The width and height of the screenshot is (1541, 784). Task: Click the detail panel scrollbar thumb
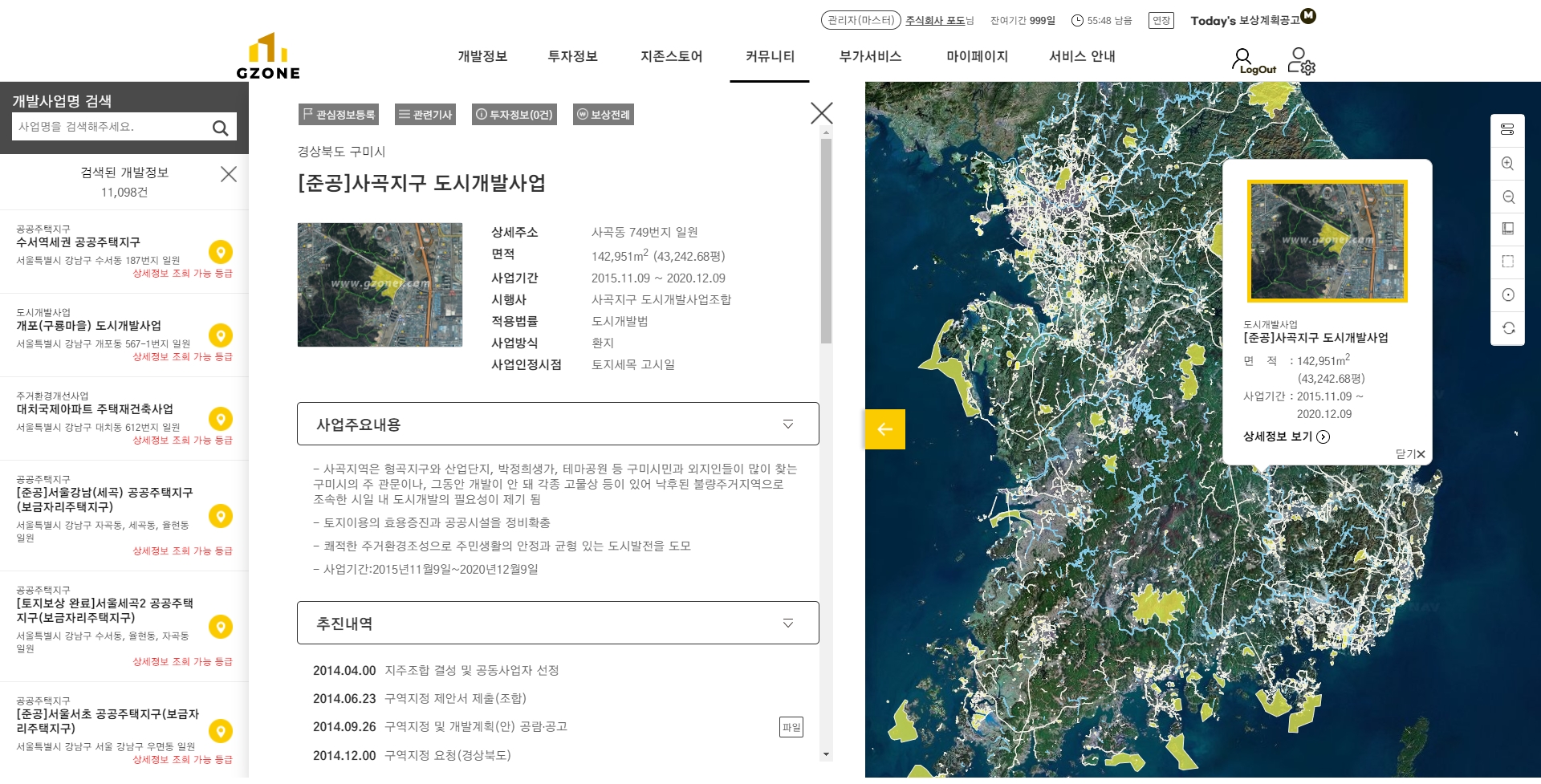[826, 241]
